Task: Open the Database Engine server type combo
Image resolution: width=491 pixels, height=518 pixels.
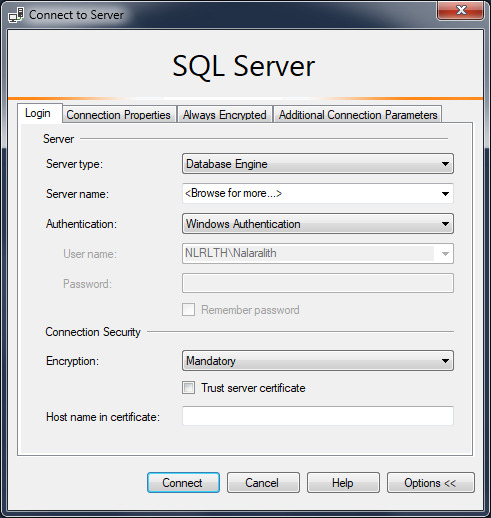Action: tap(318, 164)
